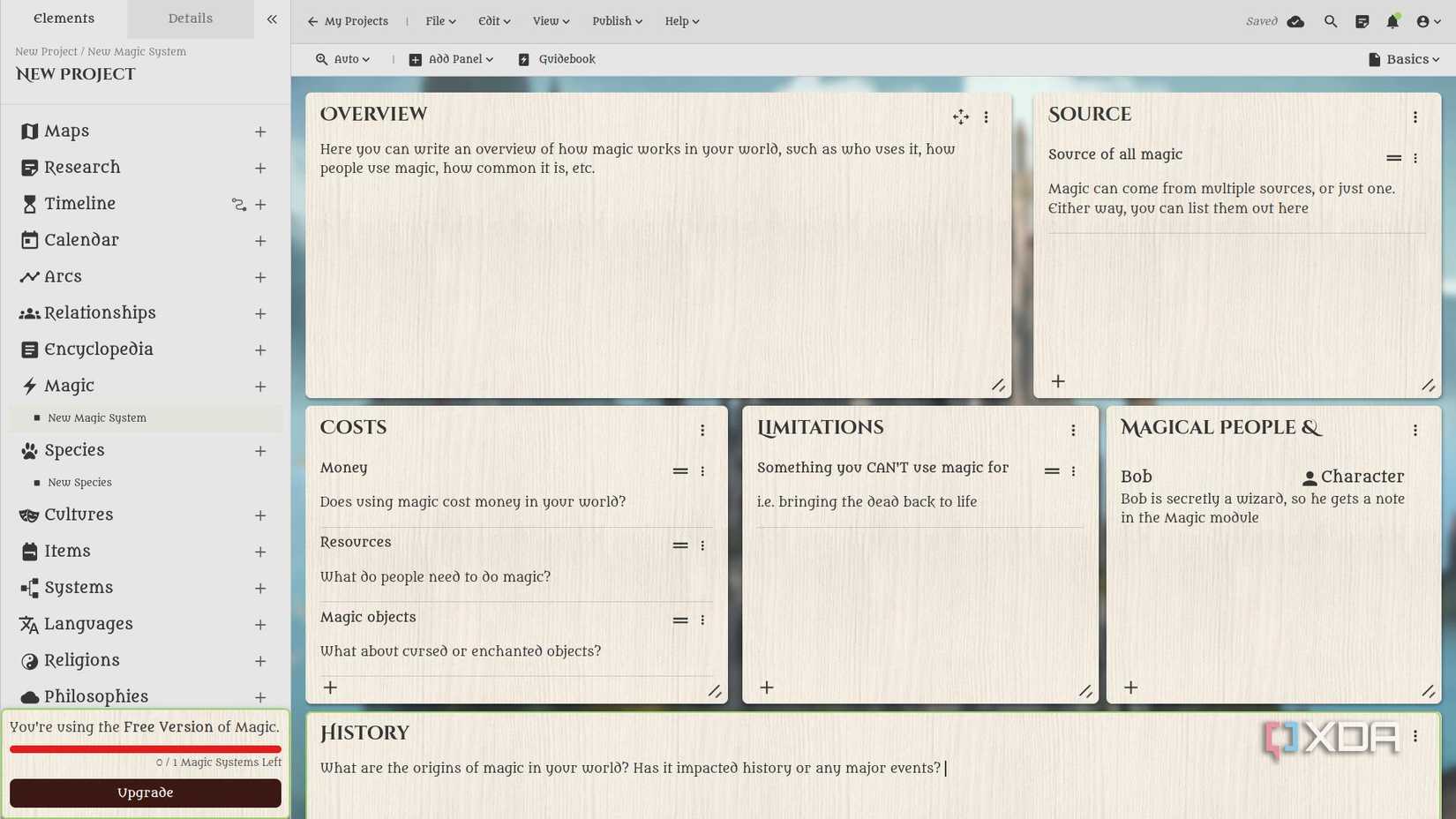Switch to the Elements tab
Screen dimensions: 1456x819
64,19
